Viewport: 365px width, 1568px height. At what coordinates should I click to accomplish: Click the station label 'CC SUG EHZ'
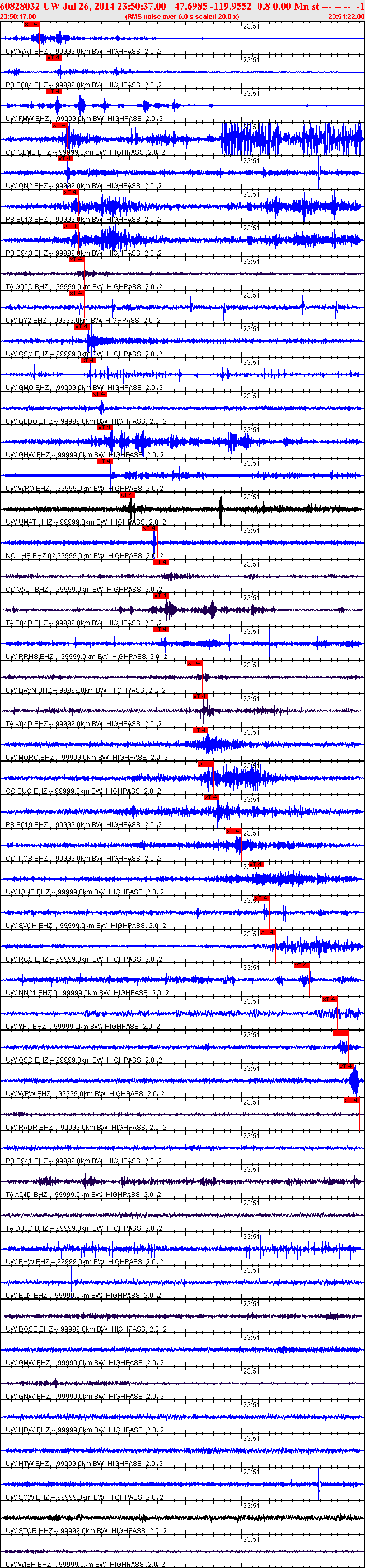click(x=26, y=791)
